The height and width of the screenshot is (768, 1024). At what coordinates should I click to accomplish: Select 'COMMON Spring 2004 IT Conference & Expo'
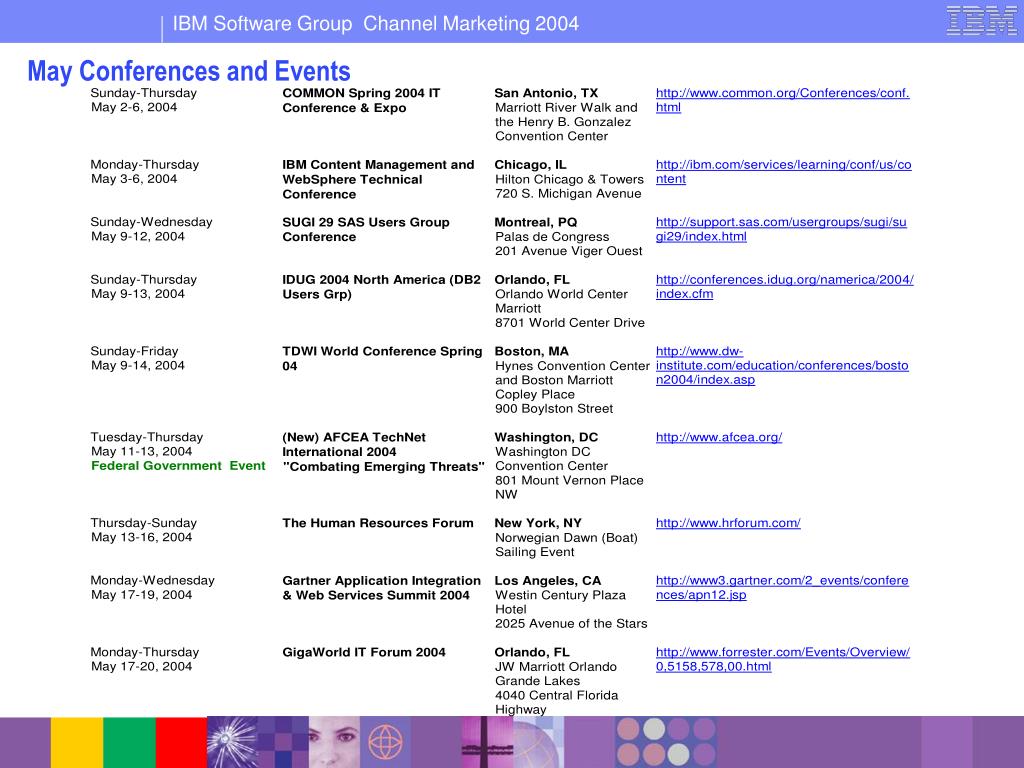[x=361, y=100]
